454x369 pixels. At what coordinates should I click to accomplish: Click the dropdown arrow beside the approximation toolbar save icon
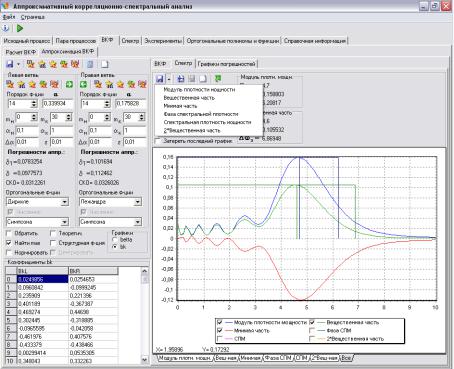pyautogui.click(x=18, y=64)
